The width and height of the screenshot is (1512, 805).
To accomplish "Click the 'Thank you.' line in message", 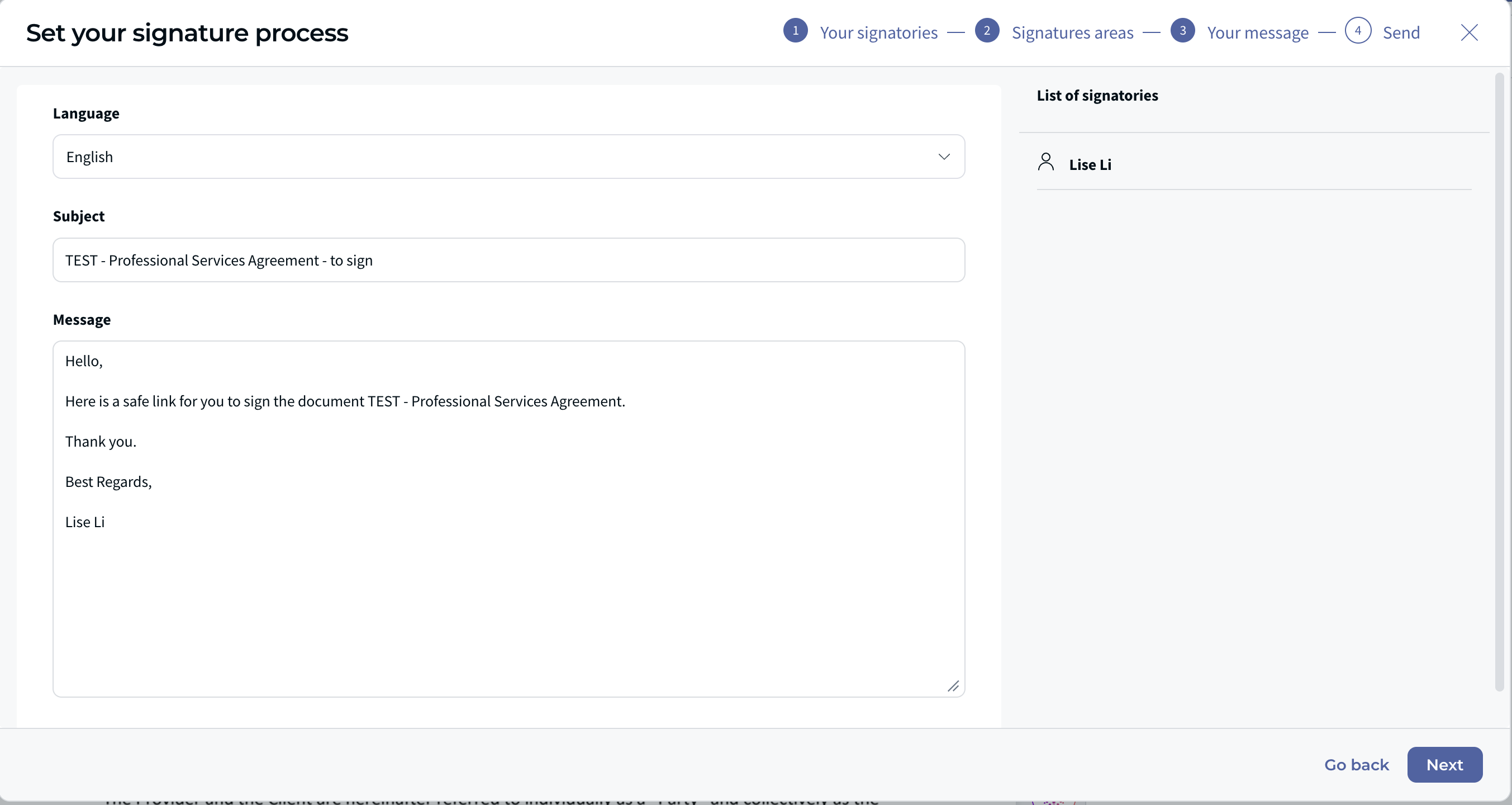I will [x=101, y=442].
